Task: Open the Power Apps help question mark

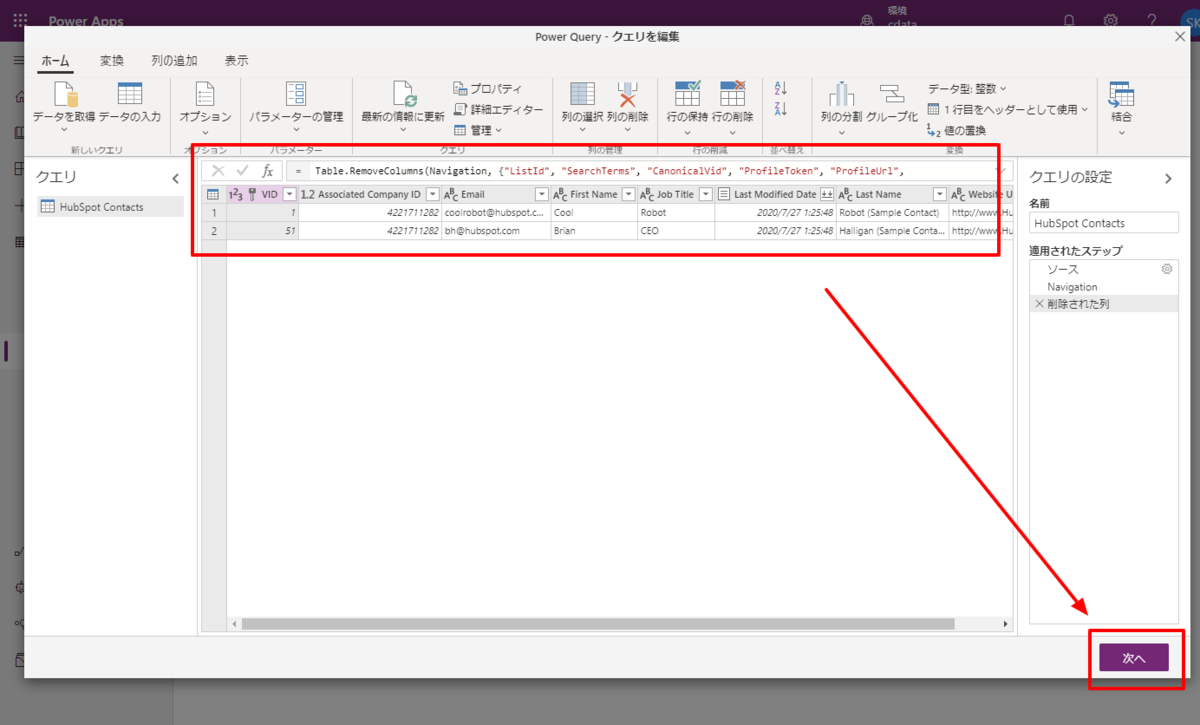Action: tap(1152, 20)
